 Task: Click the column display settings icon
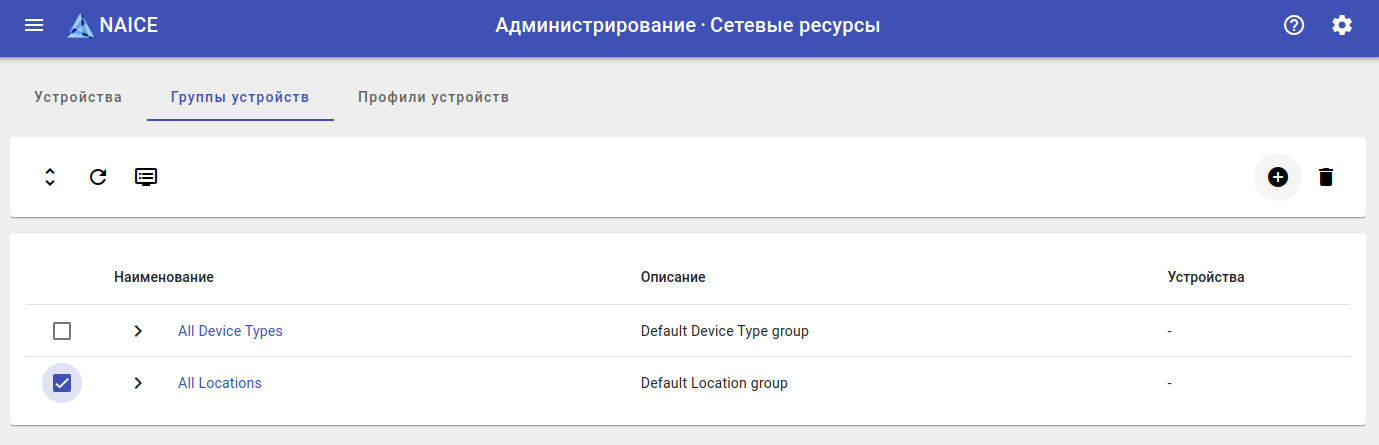146,177
